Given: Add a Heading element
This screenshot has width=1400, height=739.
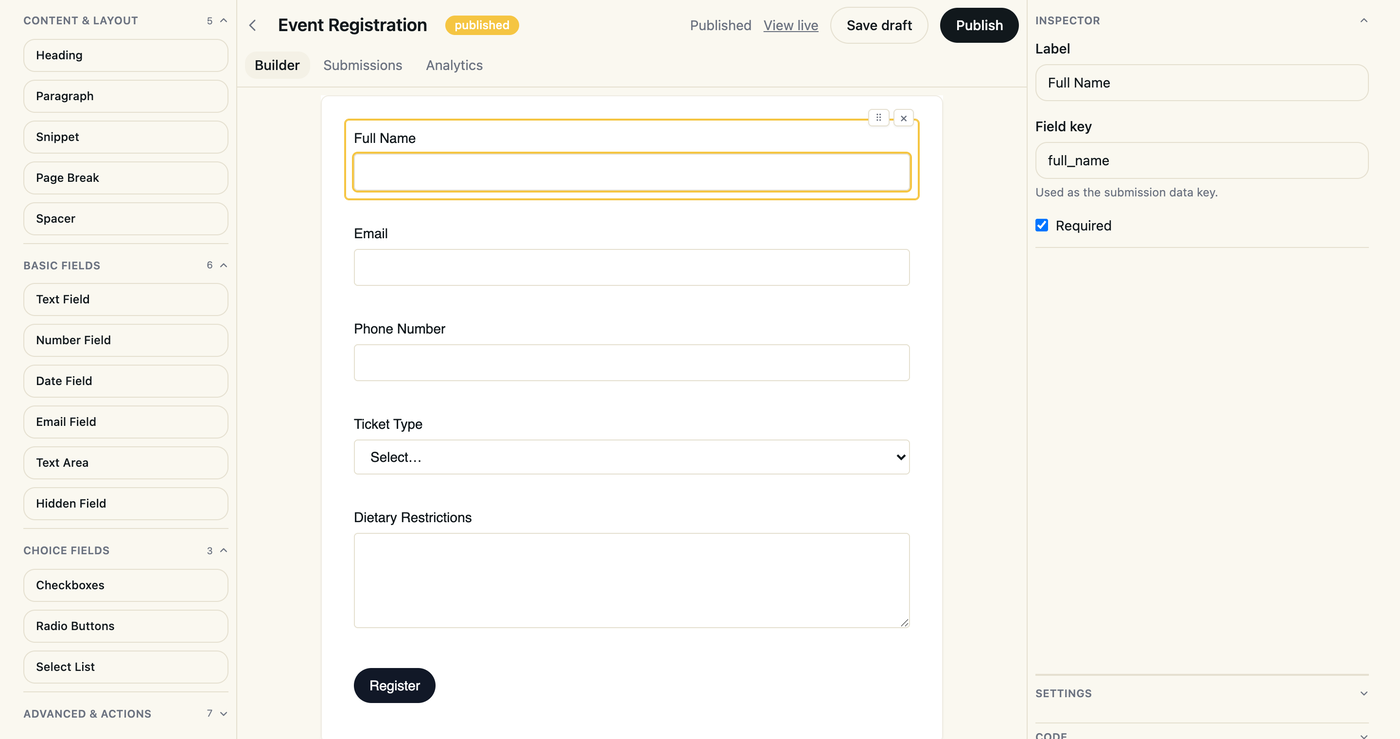Looking at the screenshot, I should 126,55.
